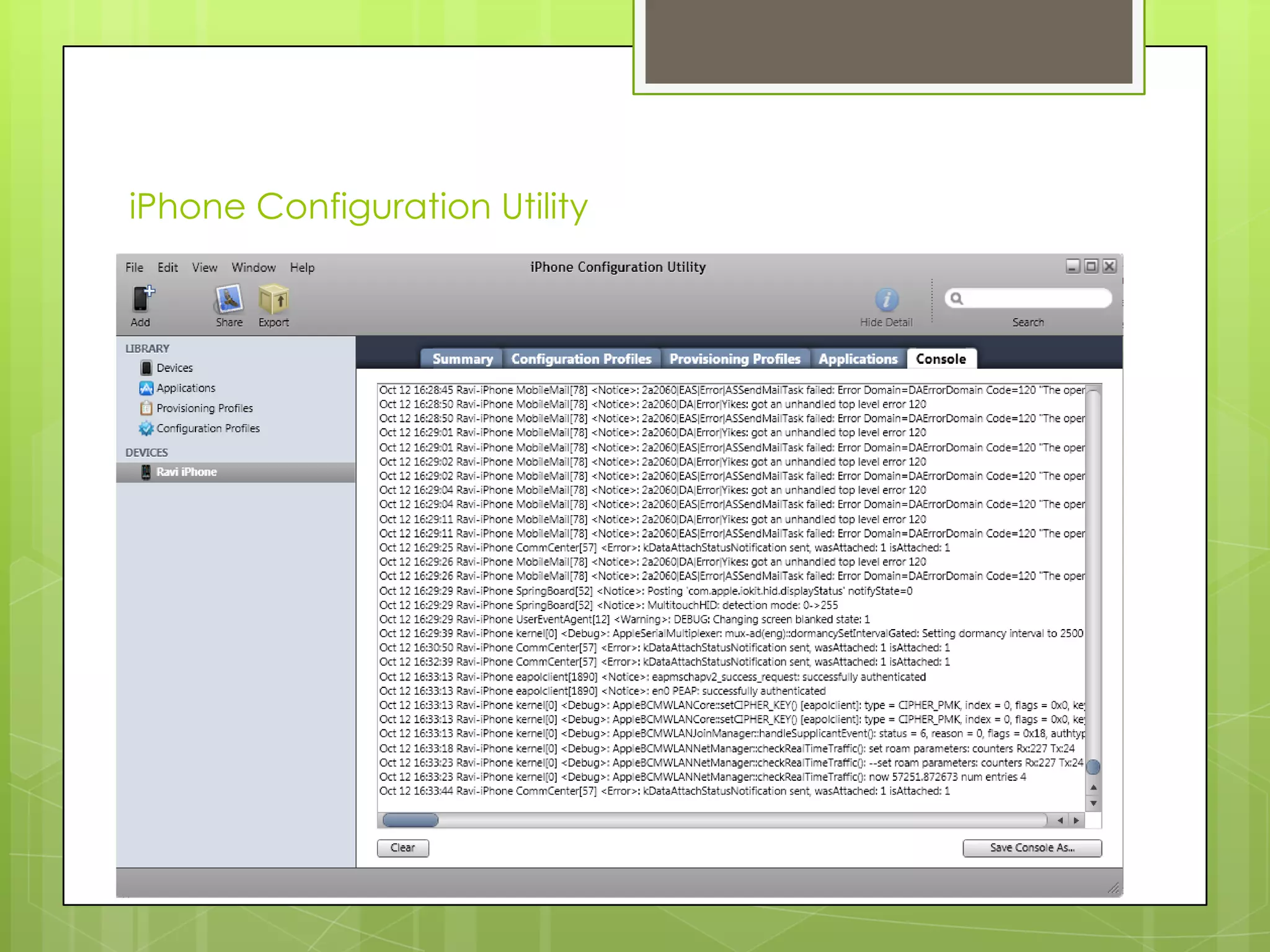Select Devices label in Library sidebar
The height and width of the screenshot is (952, 1270).
pos(175,368)
